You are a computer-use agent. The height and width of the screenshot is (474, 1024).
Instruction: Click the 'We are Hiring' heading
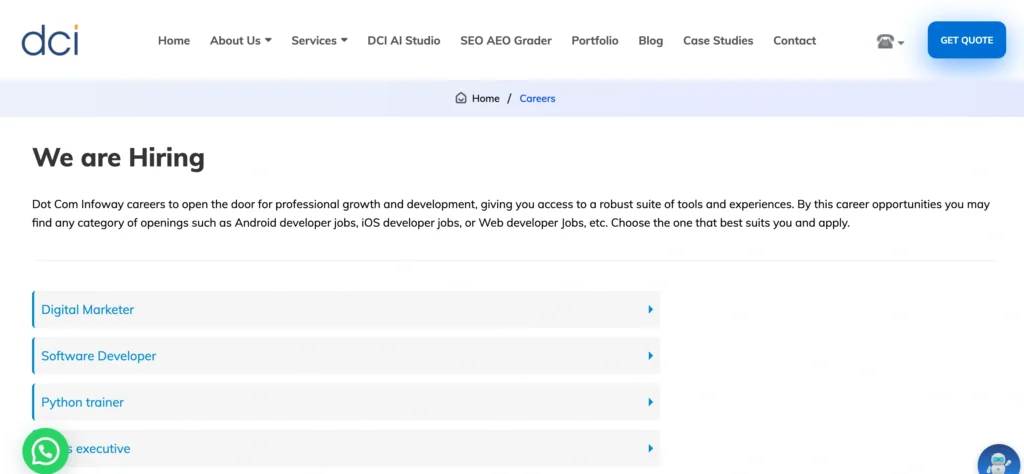(x=118, y=158)
